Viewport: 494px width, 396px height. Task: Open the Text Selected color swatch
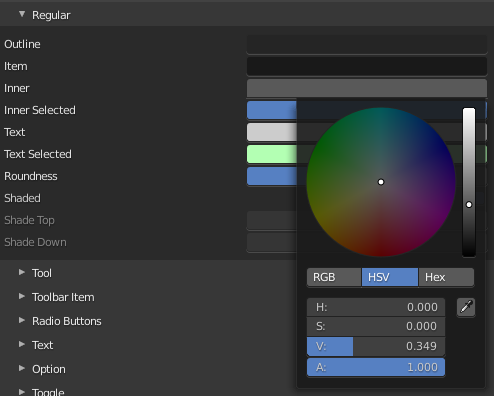click(272, 154)
